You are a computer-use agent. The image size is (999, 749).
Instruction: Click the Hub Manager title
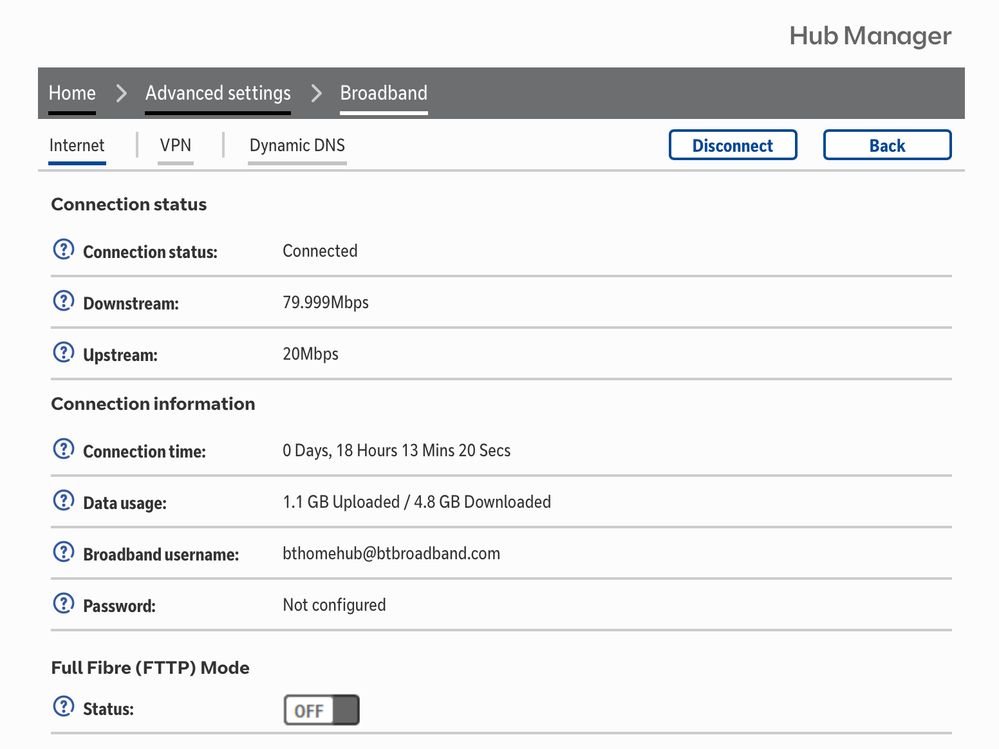[869, 36]
